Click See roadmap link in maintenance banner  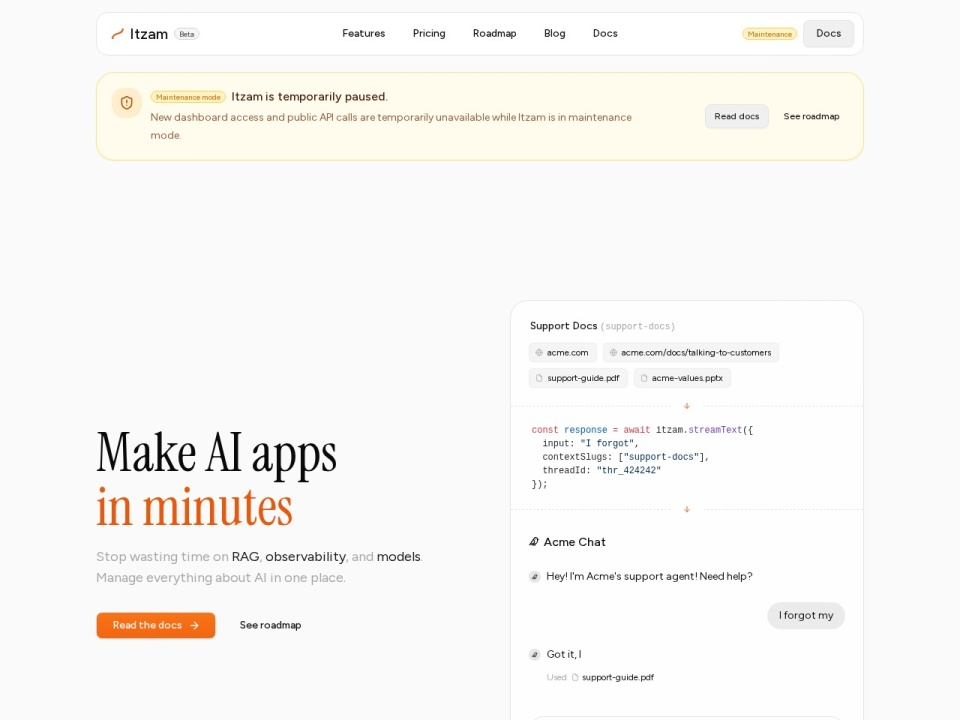[x=811, y=116]
